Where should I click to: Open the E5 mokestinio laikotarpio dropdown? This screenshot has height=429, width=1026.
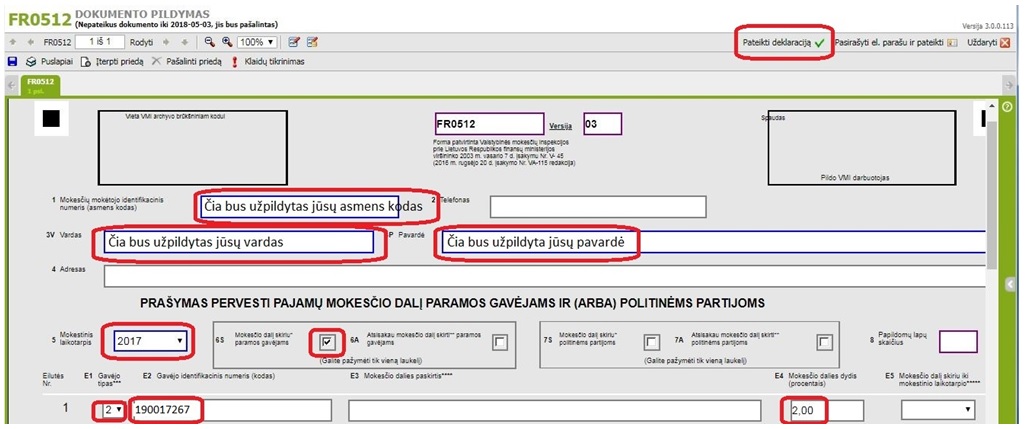938,410
